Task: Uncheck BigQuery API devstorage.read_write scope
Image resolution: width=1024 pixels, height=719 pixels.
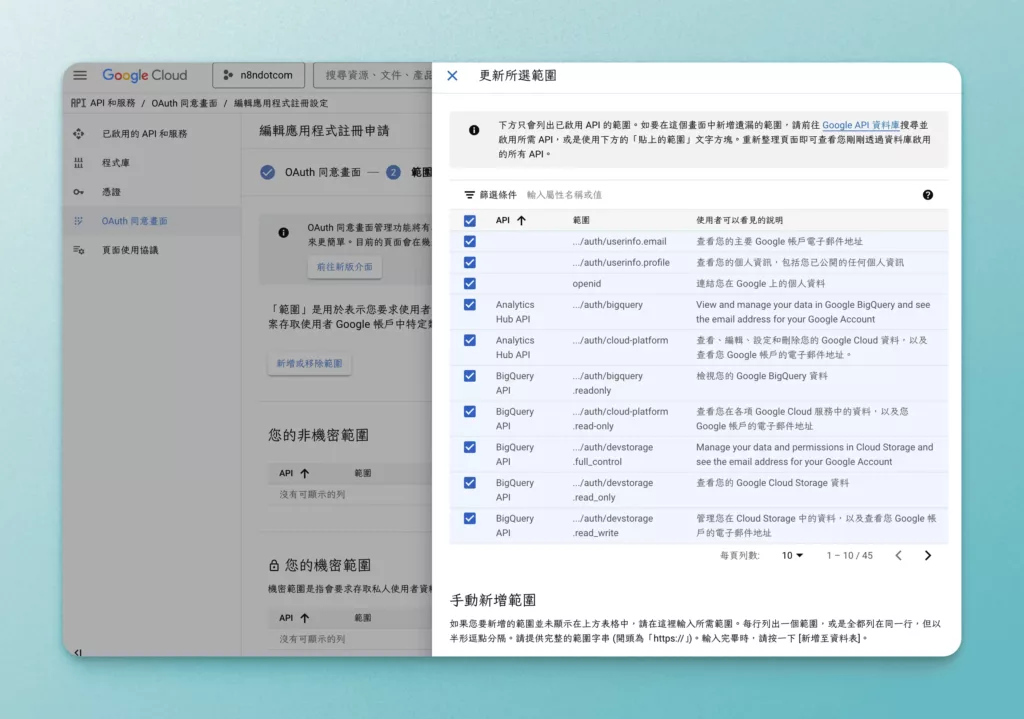Action: [x=470, y=519]
